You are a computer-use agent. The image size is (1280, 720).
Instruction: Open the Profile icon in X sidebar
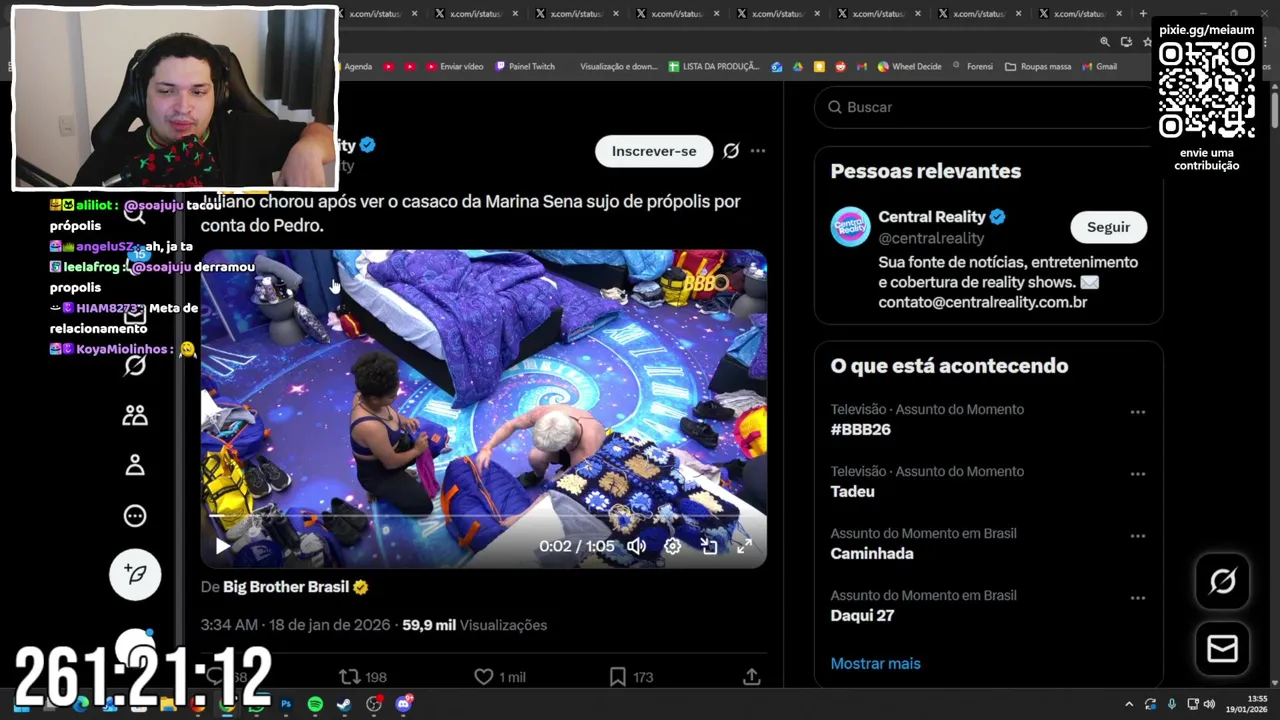(x=135, y=465)
